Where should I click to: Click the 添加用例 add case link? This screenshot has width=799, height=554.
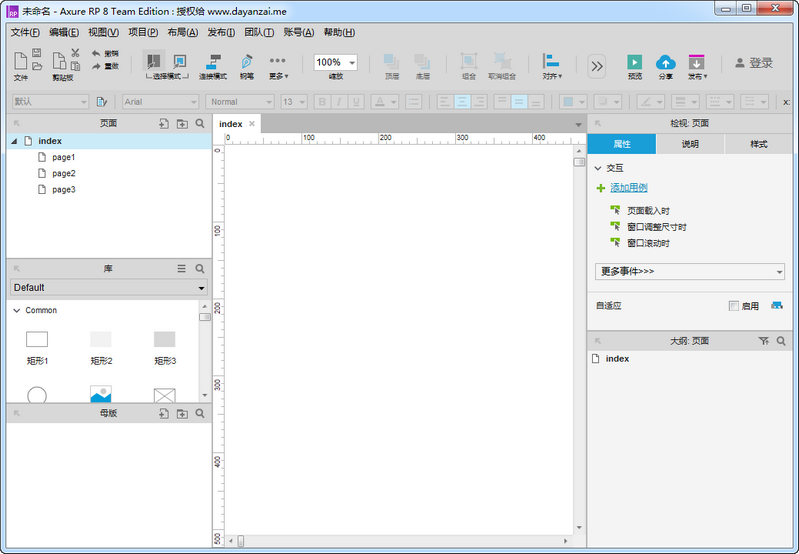pos(628,188)
